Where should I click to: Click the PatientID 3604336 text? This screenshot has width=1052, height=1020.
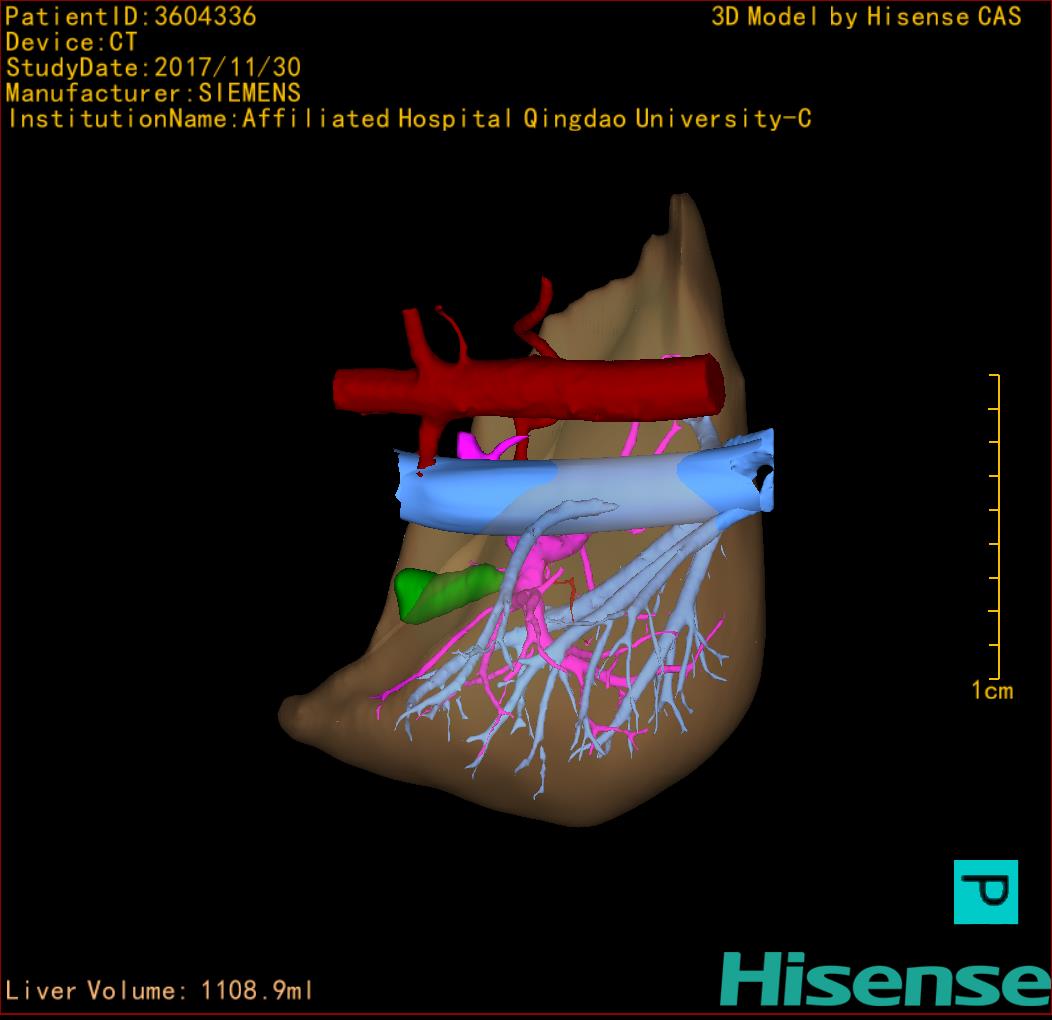tap(131, 17)
